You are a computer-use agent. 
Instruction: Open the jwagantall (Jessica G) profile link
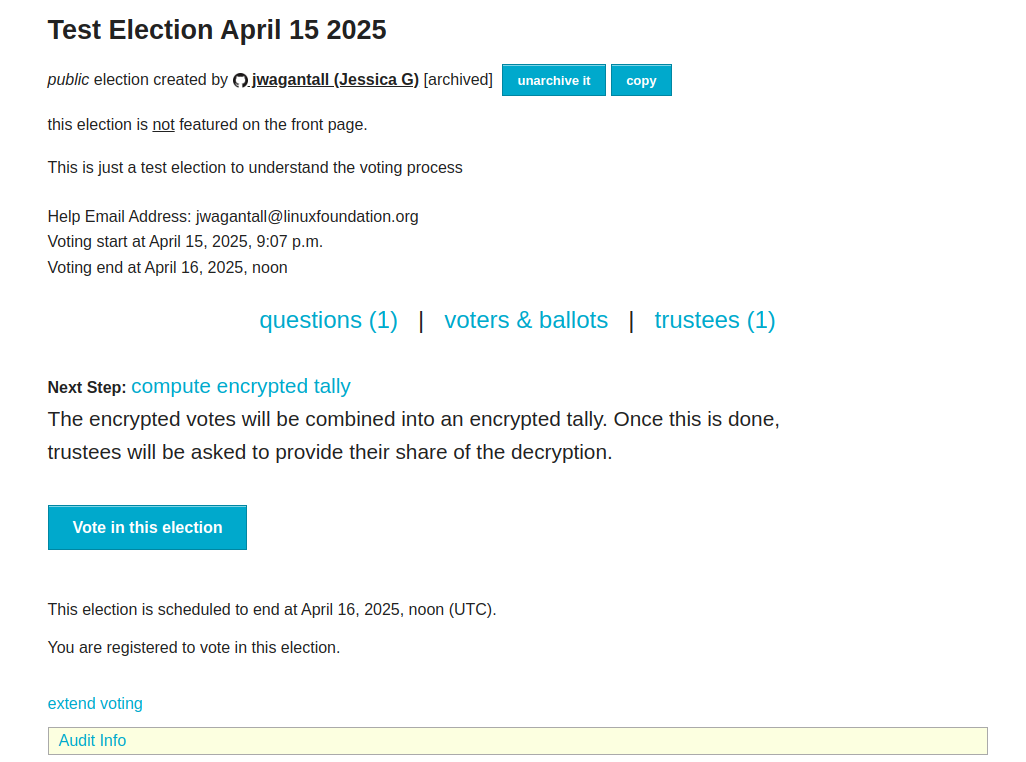tap(335, 80)
